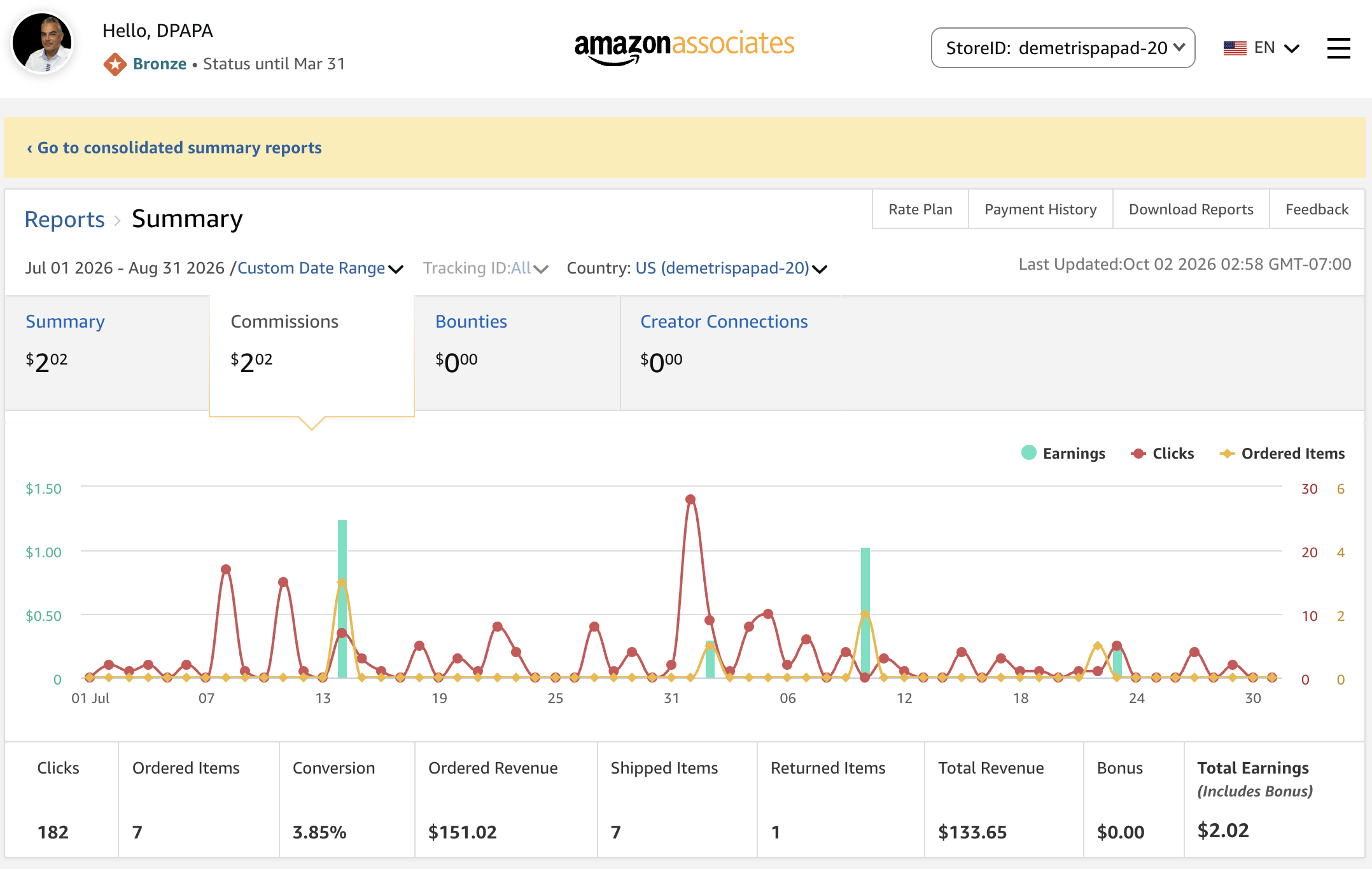Toggle Ordered Items series in legend
The image size is (1372, 869).
point(1282,453)
